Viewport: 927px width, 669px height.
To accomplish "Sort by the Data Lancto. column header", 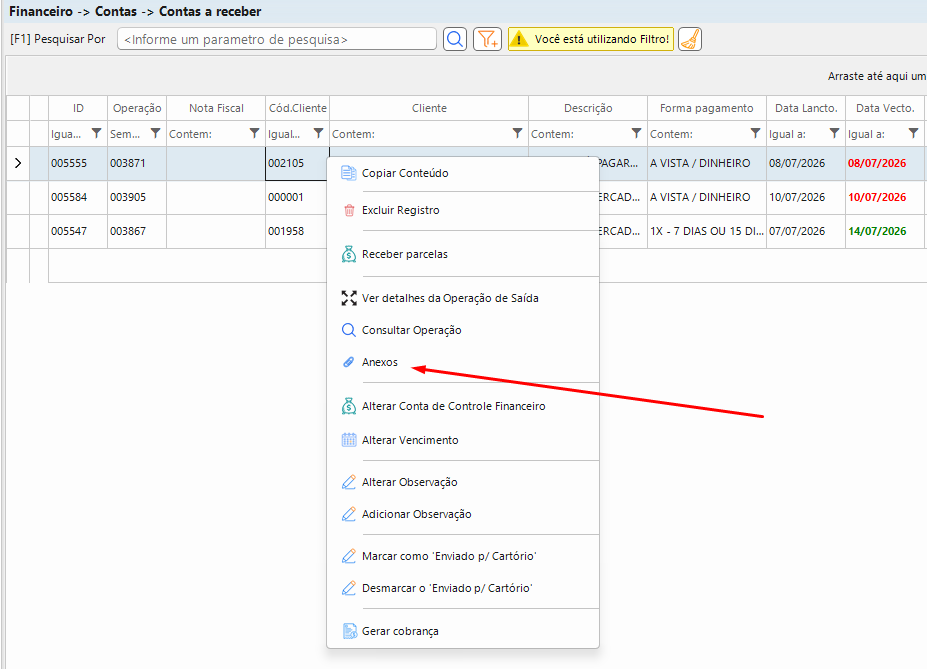I will 806,108.
